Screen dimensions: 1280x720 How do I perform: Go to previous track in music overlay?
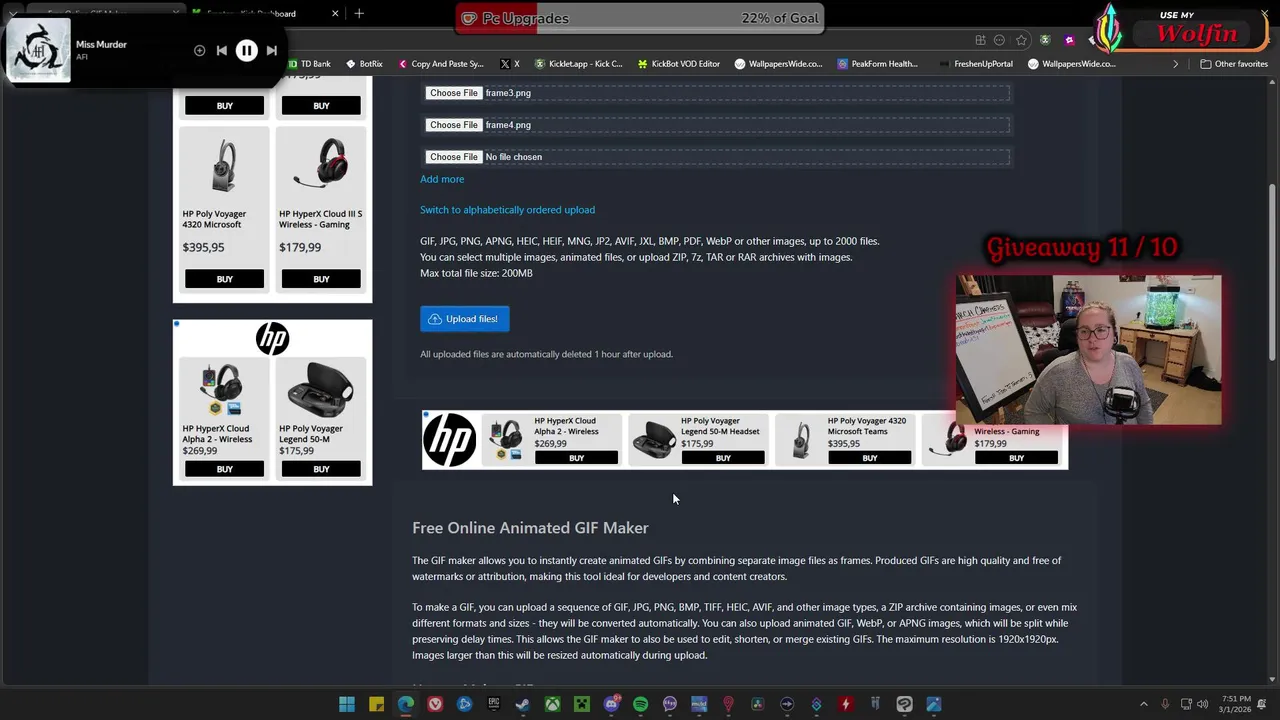pos(221,50)
